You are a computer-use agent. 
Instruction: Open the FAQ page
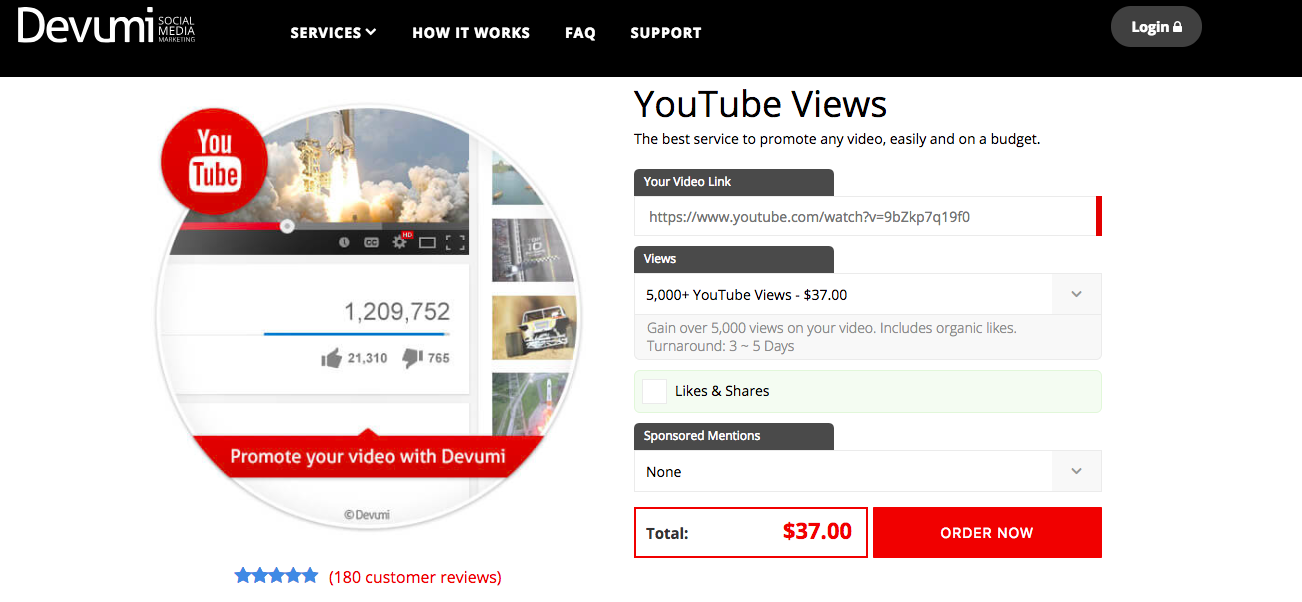[580, 32]
